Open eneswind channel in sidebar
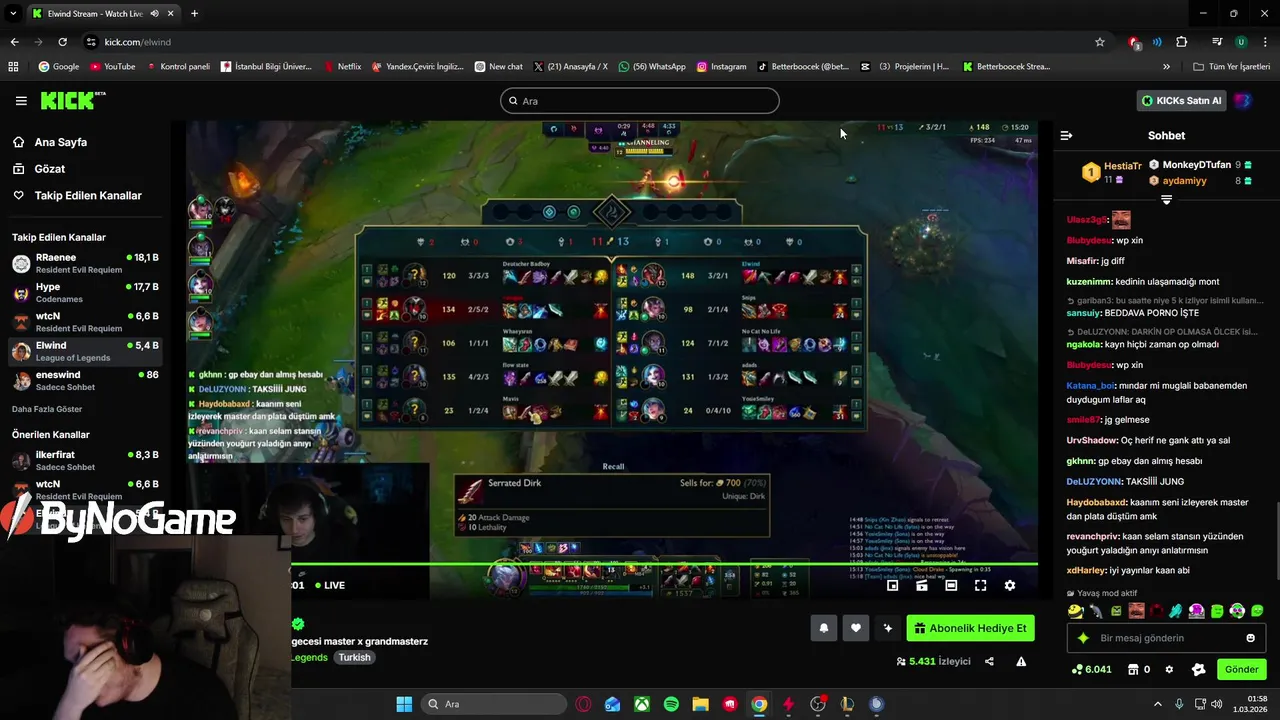1280x720 pixels. click(85, 380)
